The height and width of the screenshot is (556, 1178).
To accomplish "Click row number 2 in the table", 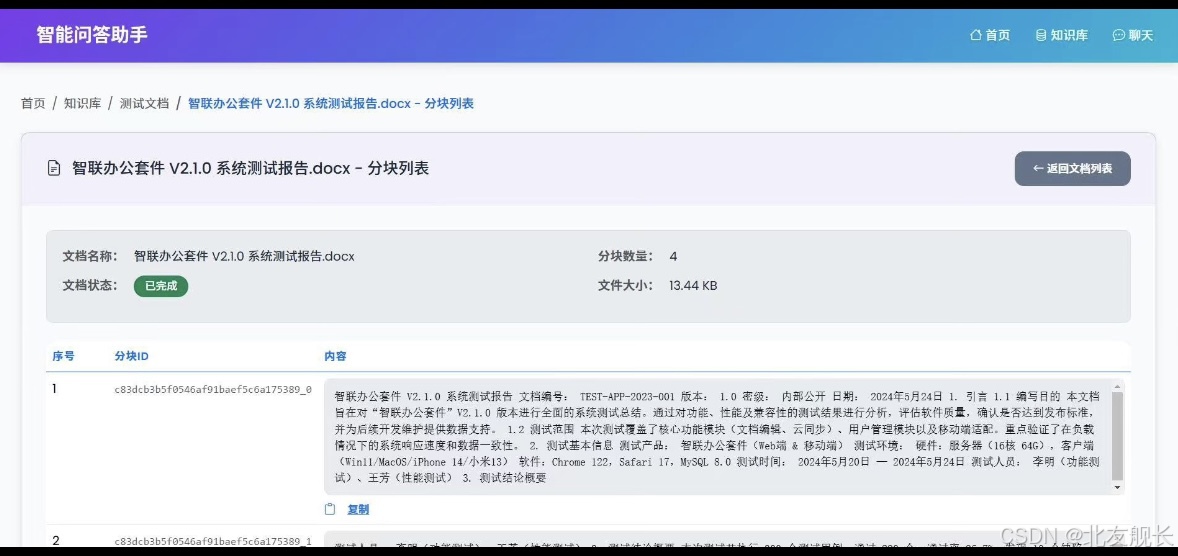I will tap(56, 540).
